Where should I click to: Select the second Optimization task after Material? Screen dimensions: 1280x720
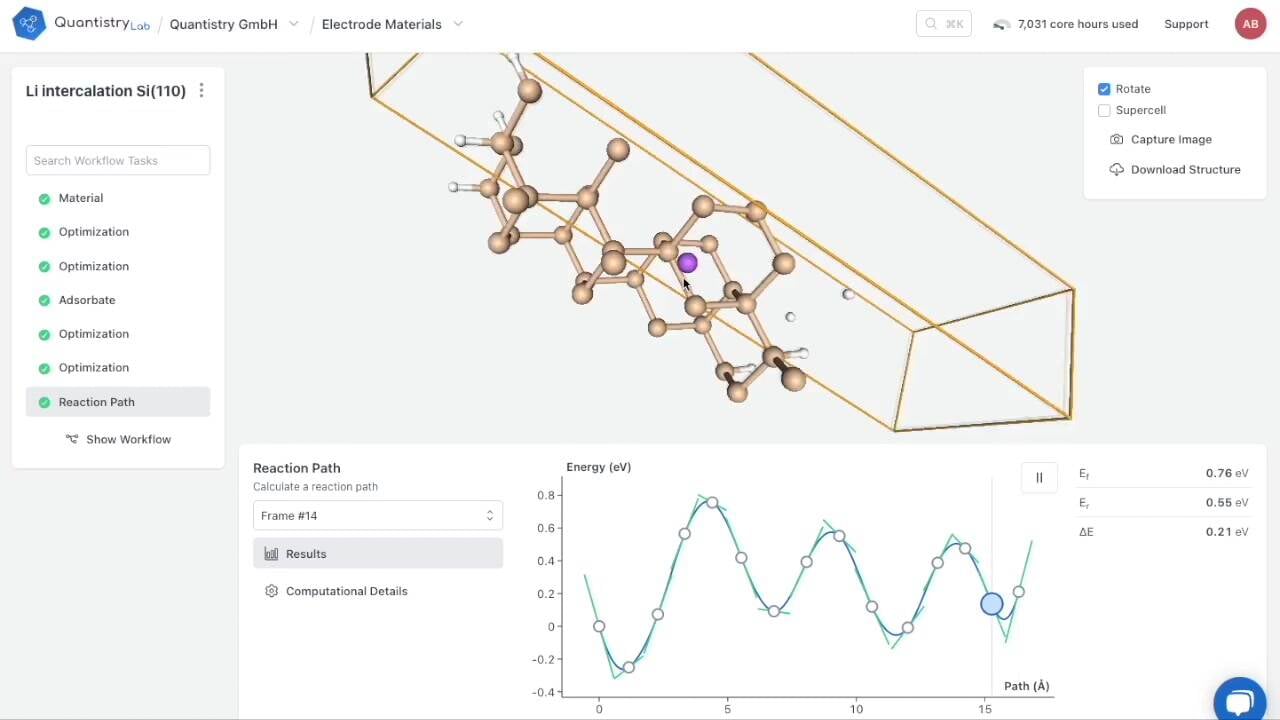point(118,266)
